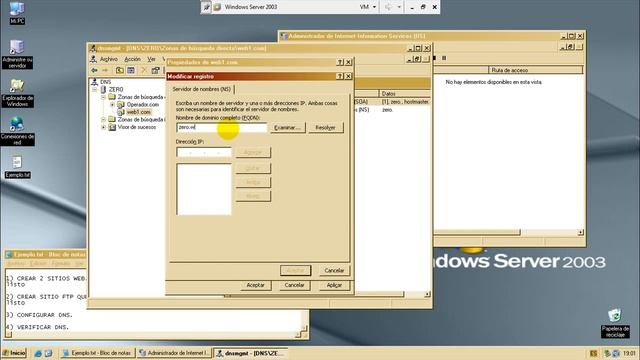Click the help question mark in Propiedades de web1.com
The height and width of the screenshot is (360, 640).
click(x=340, y=62)
